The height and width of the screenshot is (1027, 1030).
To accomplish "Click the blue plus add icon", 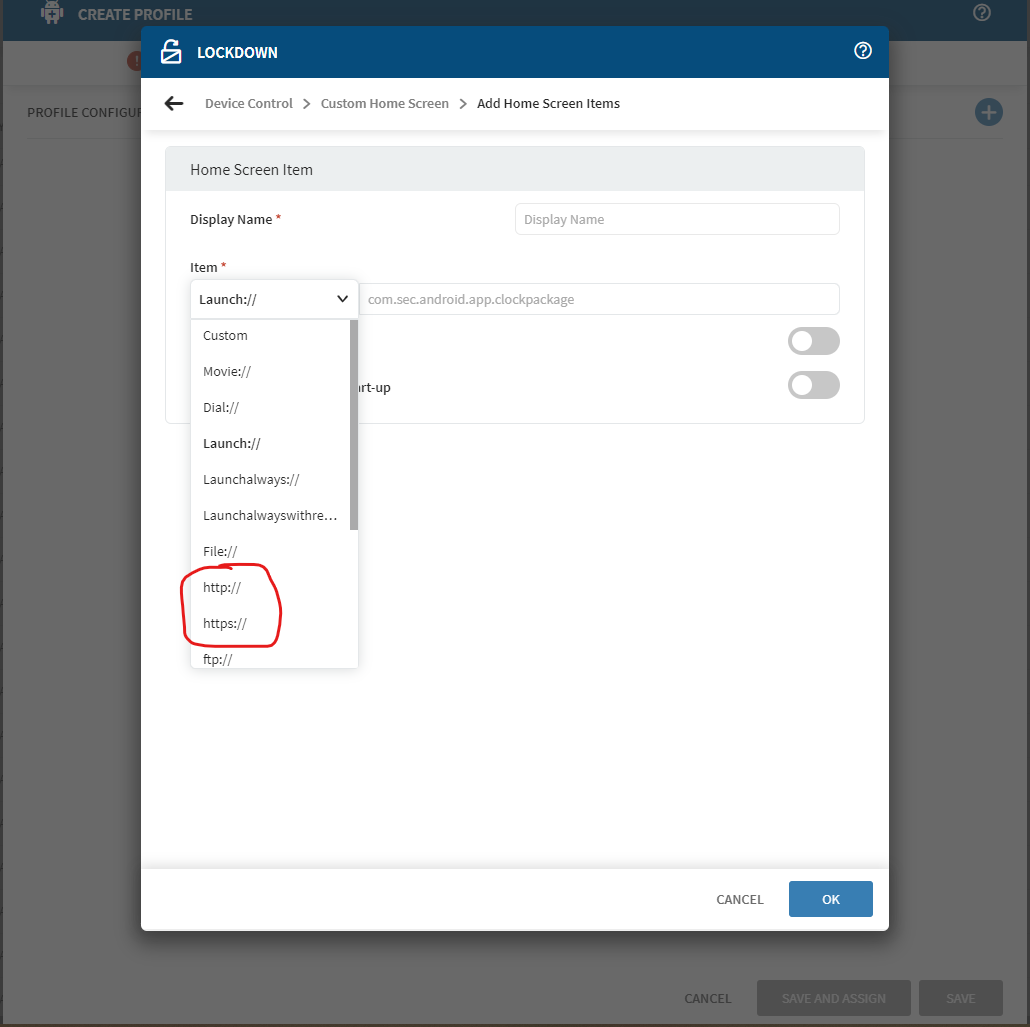I will coord(988,112).
